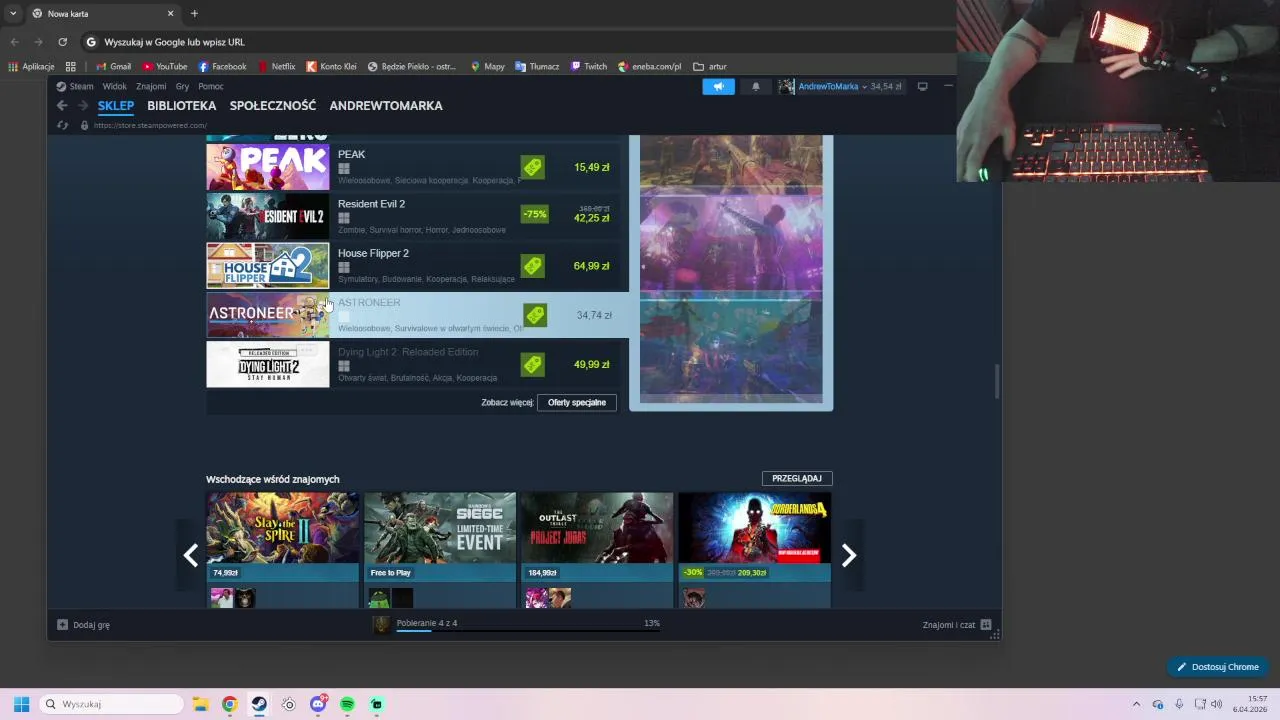Go forward in Steam navigation
Screen dimensions: 1280x720
[83, 105]
